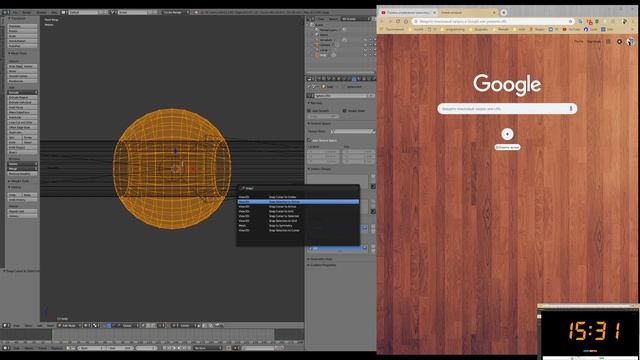The width and height of the screenshot is (640, 360).
Task: Select Snap to Symmetry in search list
Action: 298,225
